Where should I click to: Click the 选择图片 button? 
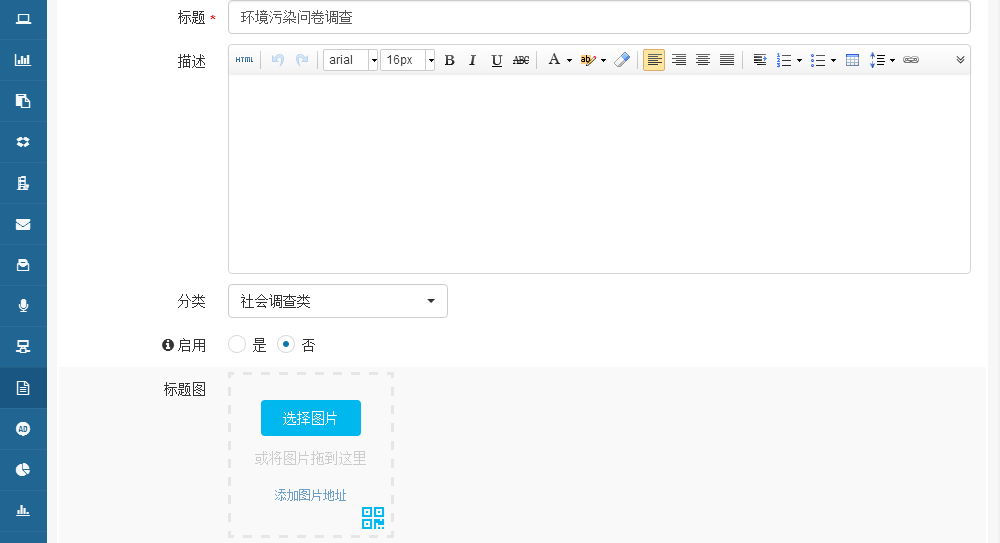311,418
